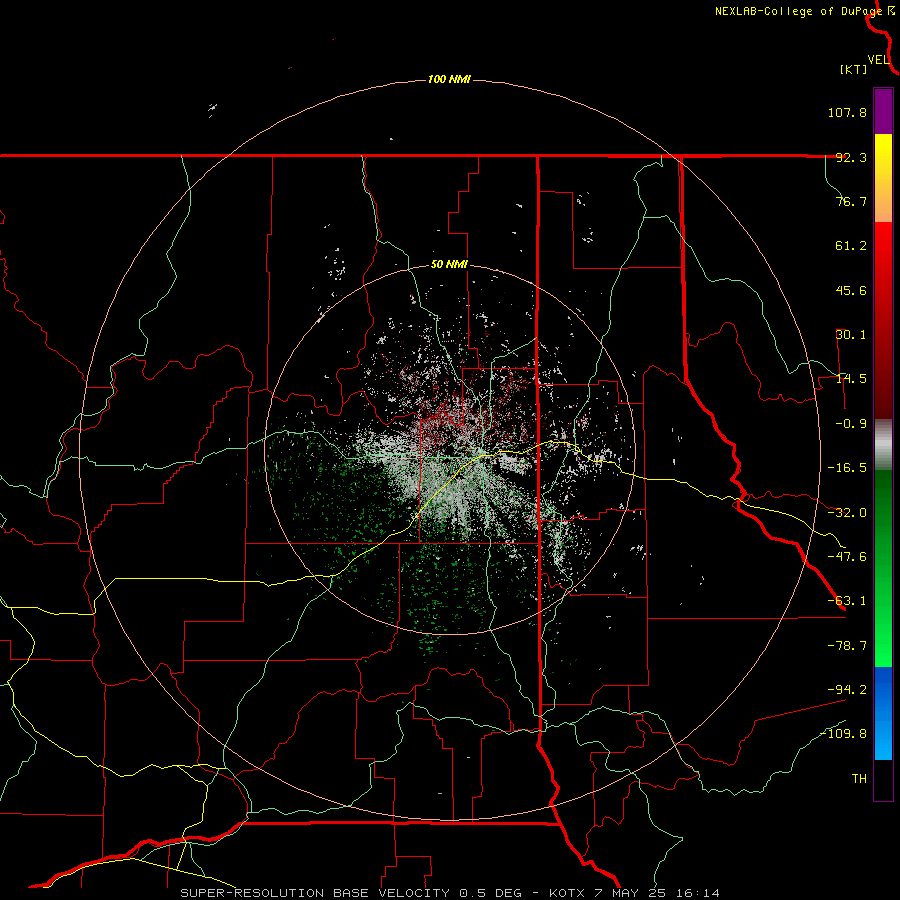Select the 76.7 velocity scale value
Image resolution: width=900 pixels, height=900 pixels.
851,201
